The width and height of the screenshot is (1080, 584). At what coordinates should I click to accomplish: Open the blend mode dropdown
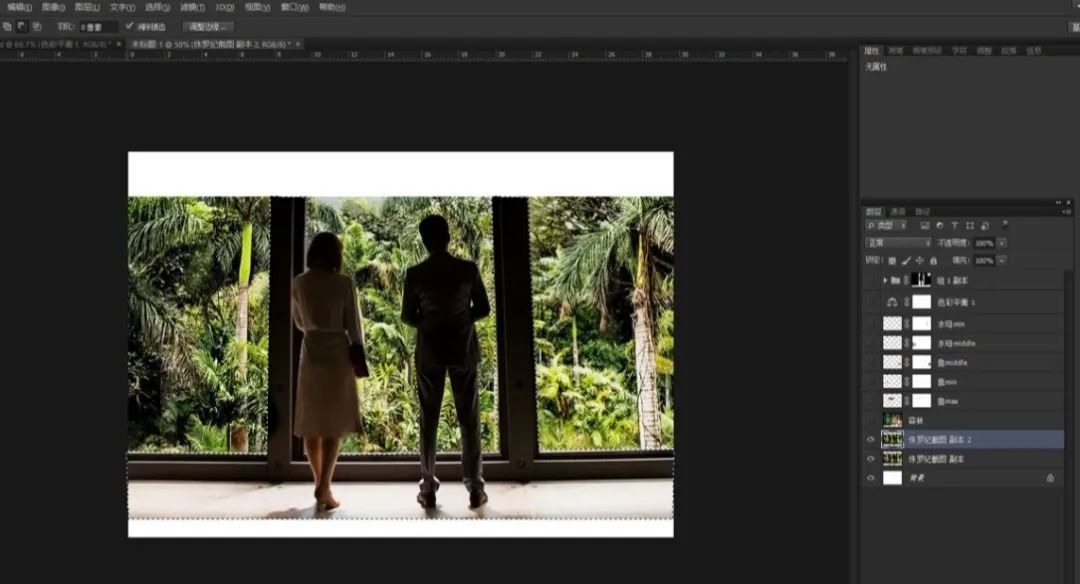898,243
